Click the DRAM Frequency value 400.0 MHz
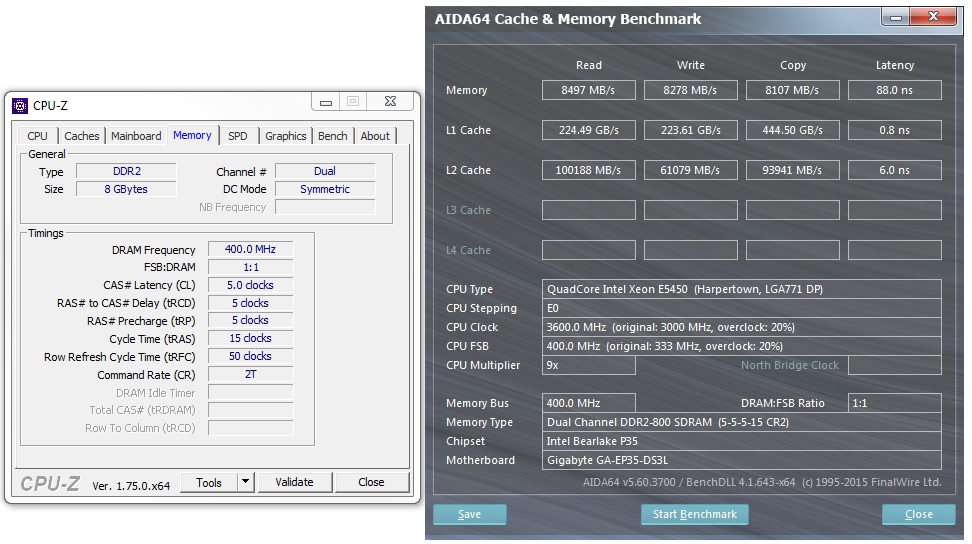972x544 pixels. coord(250,249)
